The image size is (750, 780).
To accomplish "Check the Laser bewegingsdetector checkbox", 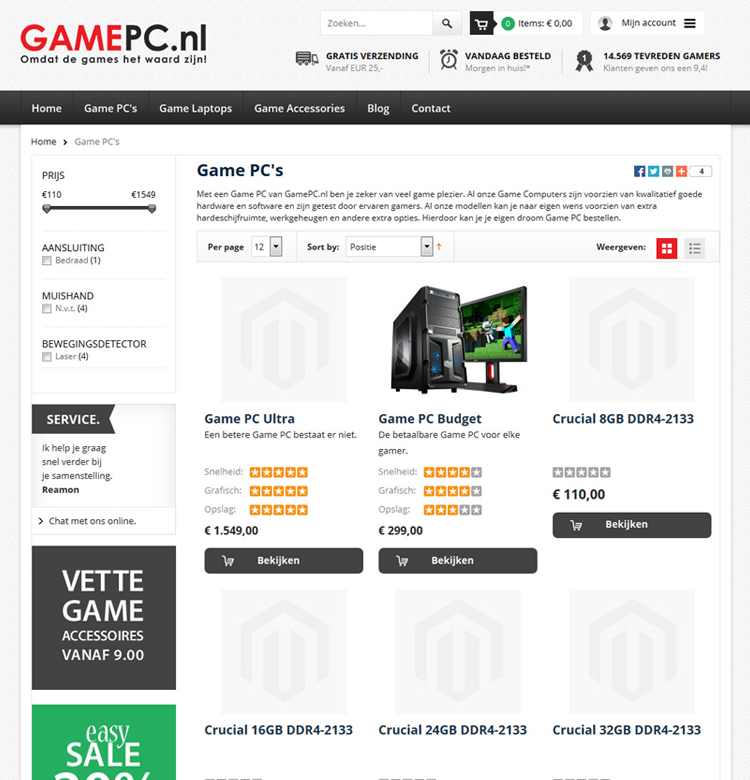I will click(x=47, y=357).
